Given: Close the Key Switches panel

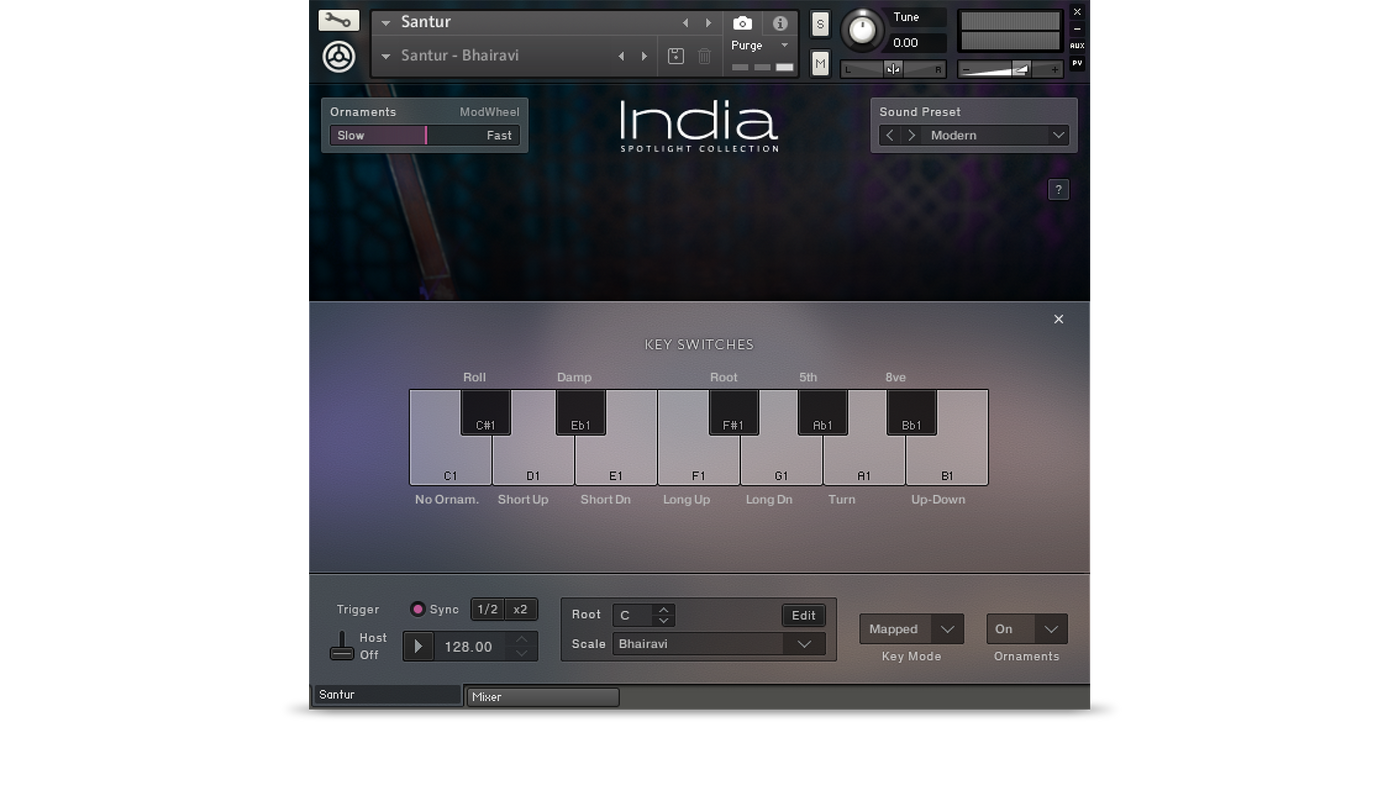Looking at the screenshot, I should (x=1058, y=319).
